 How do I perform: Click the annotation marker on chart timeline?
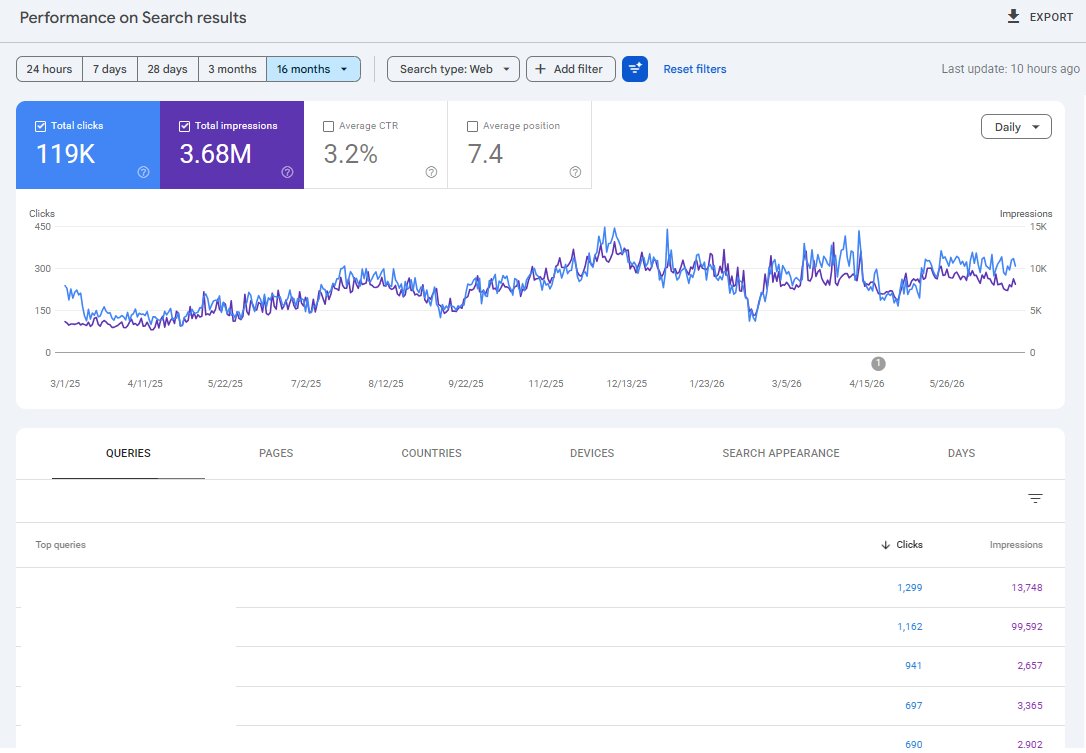click(878, 364)
